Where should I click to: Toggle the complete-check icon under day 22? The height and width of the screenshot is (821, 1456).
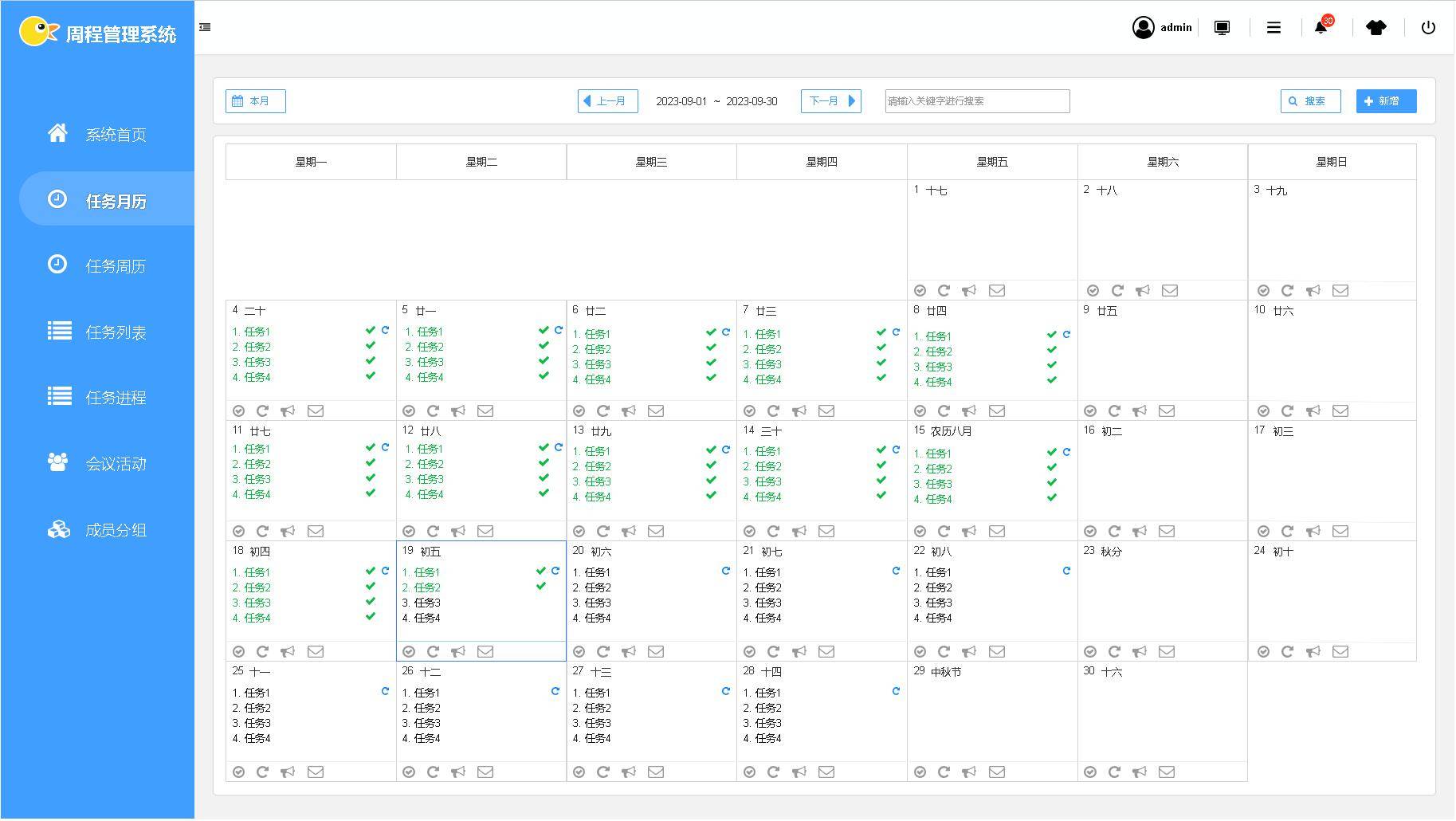click(x=920, y=652)
